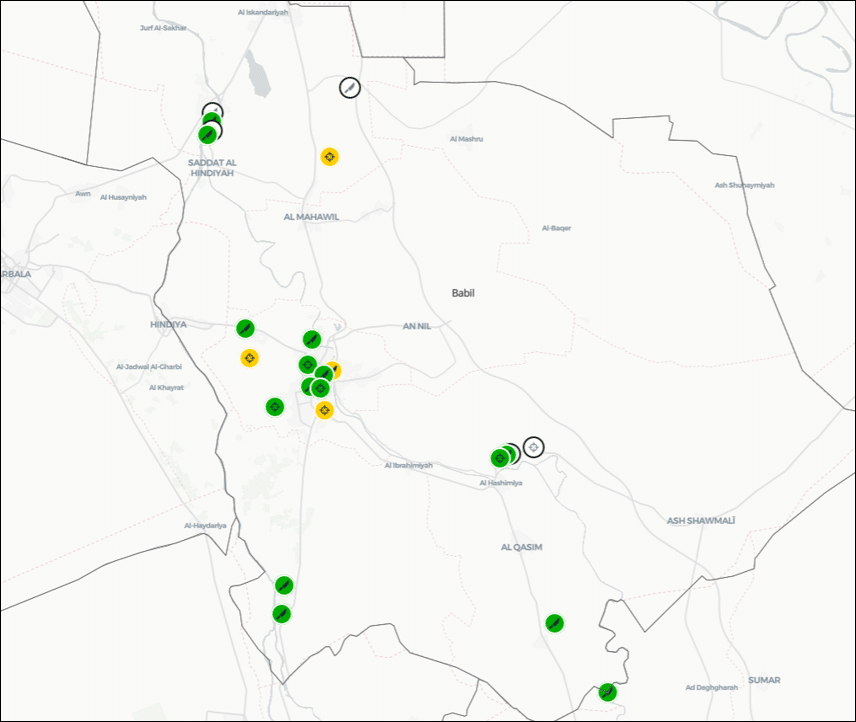Click the ASH SHAWMALI district label

click(x=701, y=521)
